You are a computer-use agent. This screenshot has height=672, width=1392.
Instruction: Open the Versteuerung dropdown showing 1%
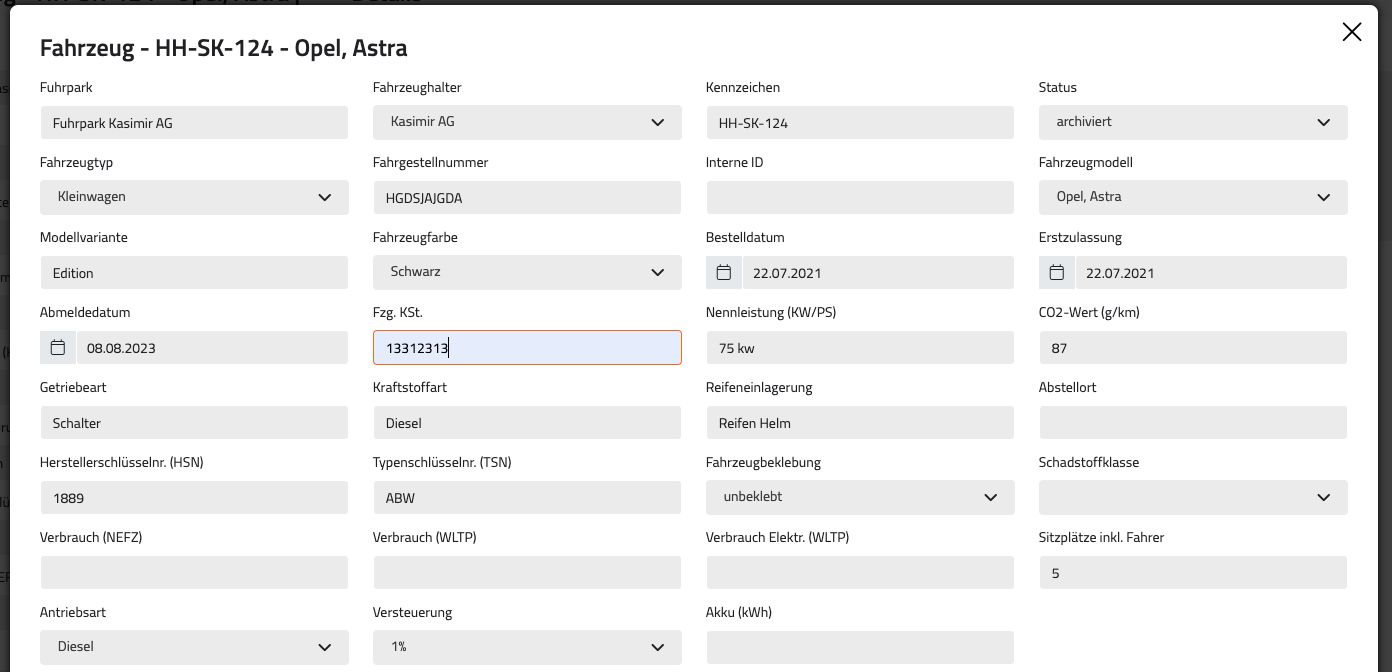[x=527, y=647]
